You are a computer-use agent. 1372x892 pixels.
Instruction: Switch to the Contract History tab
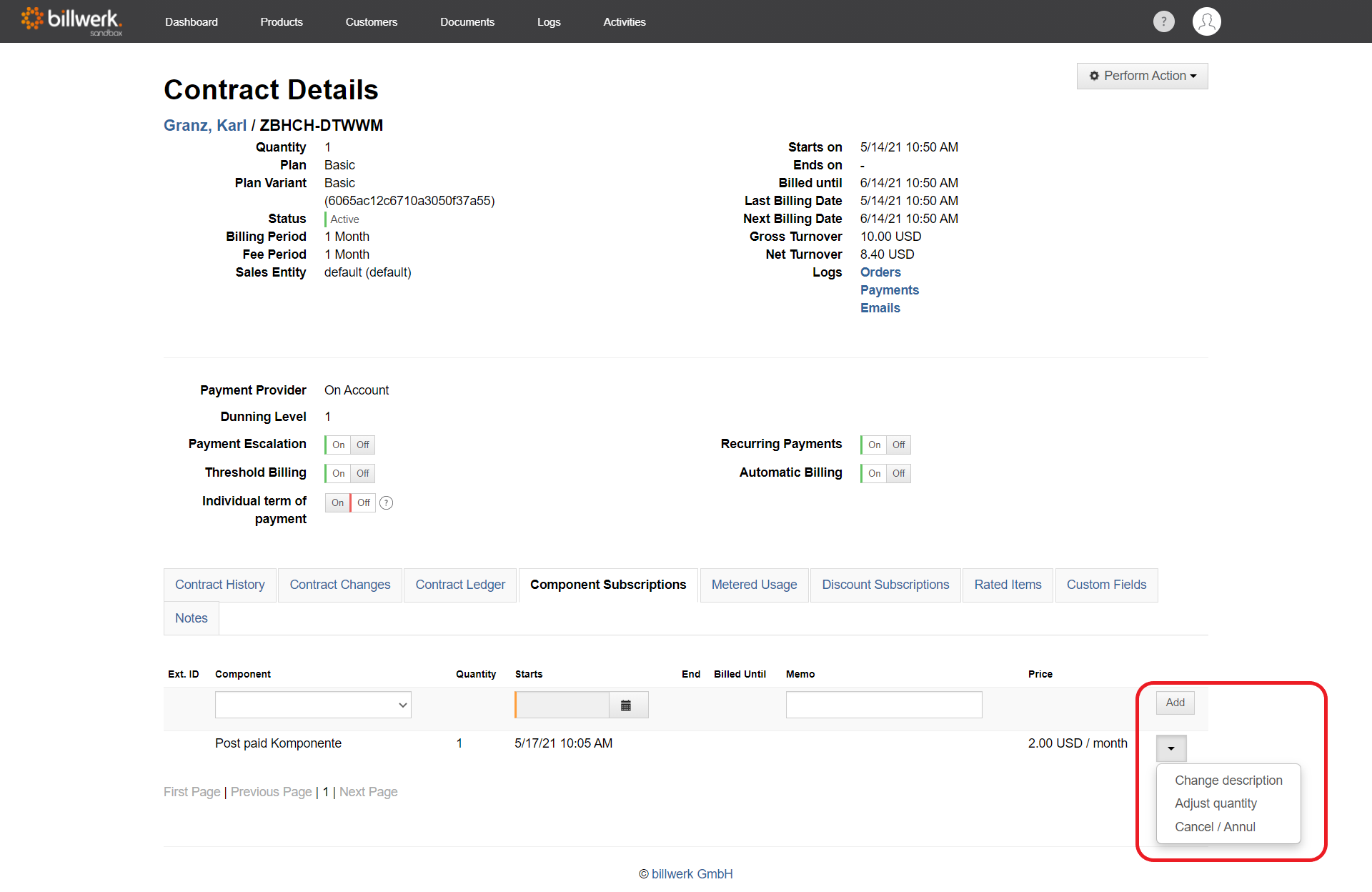(x=220, y=585)
